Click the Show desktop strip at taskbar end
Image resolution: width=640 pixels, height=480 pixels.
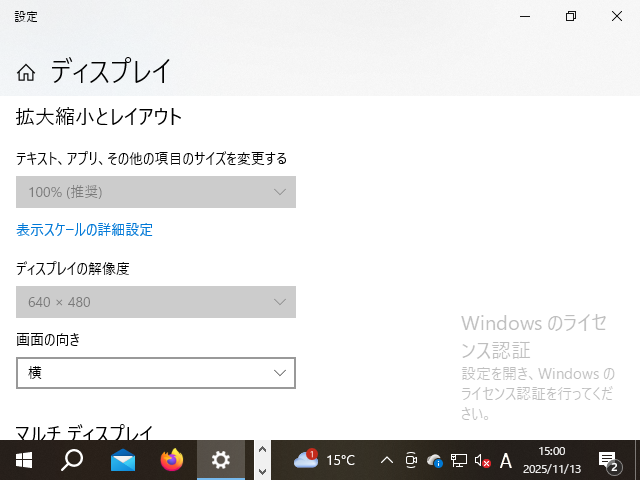pyautogui.click(x=637, y=460)
